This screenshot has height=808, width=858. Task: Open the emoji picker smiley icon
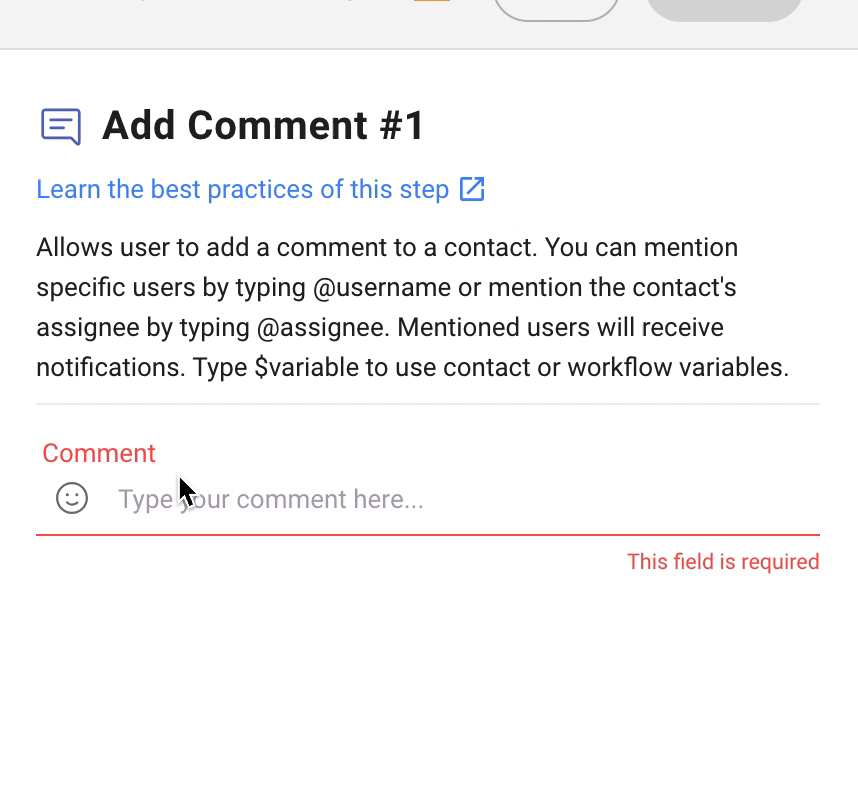72,498
